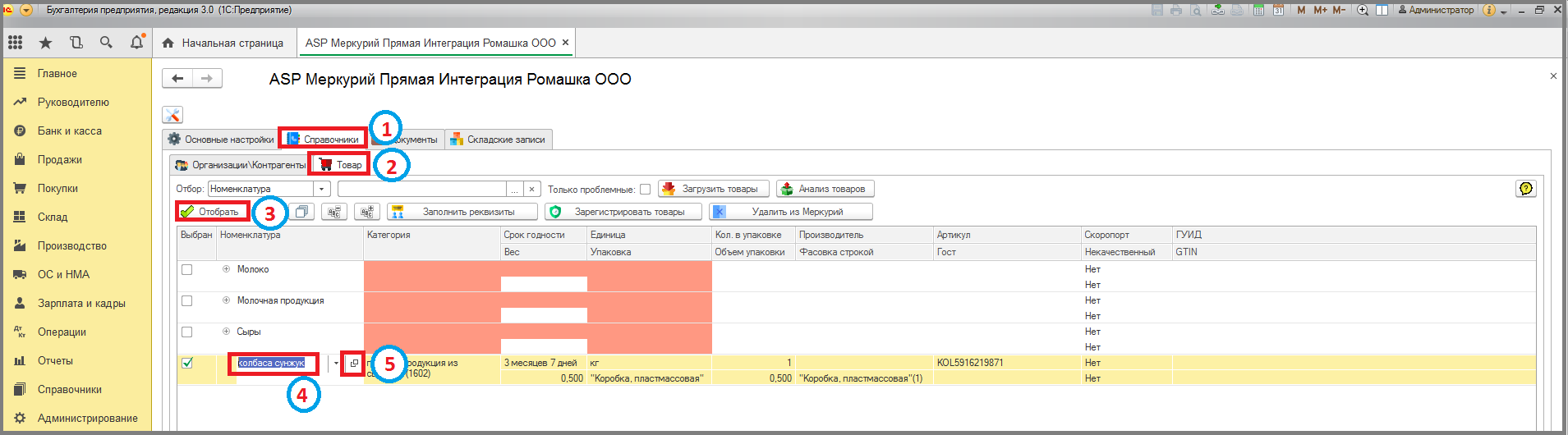Open the history icon in top bar
The height and width of the screenshot is (435, 1568).
pos(76,43)
